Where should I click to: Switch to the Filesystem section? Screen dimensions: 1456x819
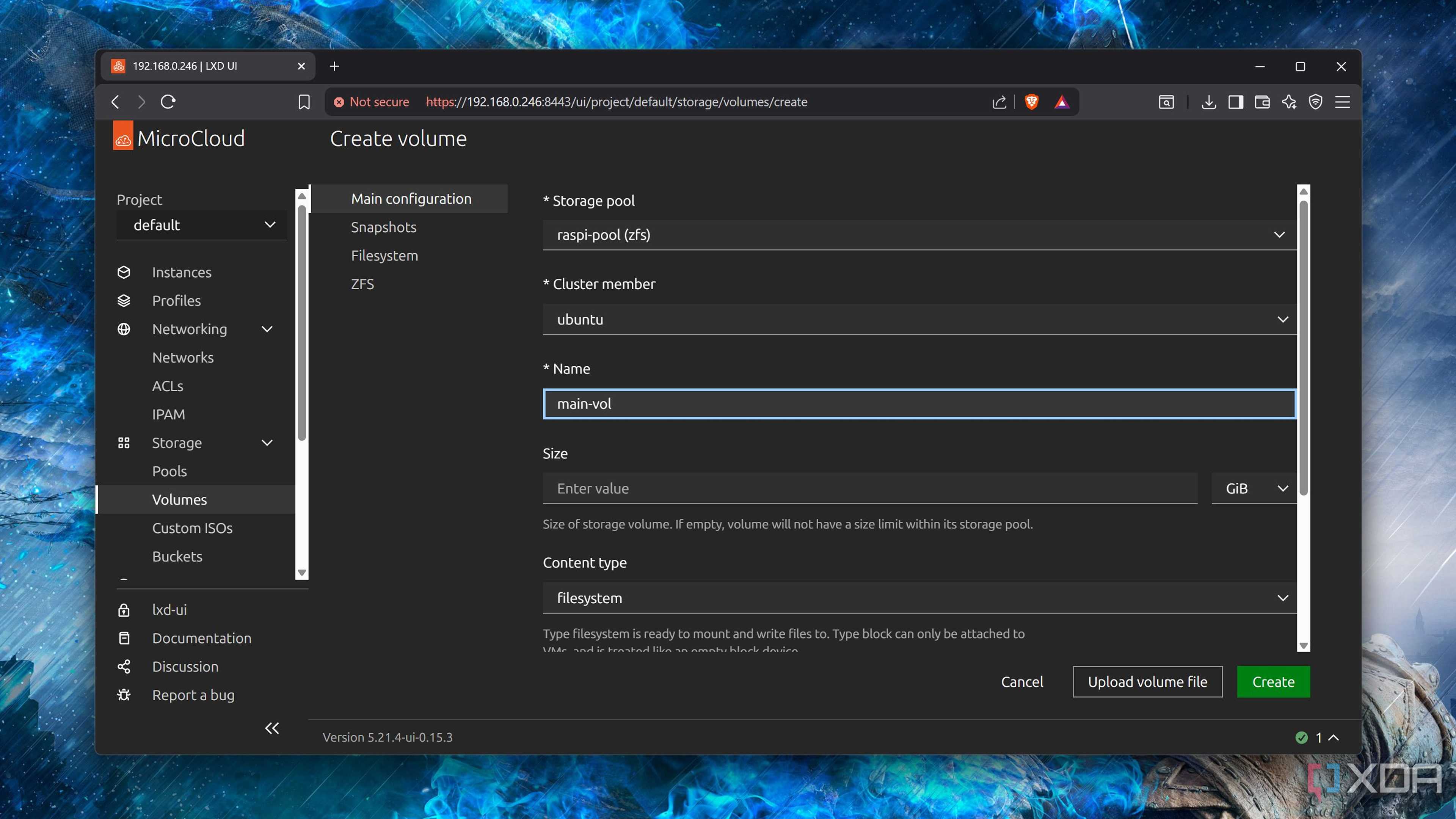pos(384,256)
